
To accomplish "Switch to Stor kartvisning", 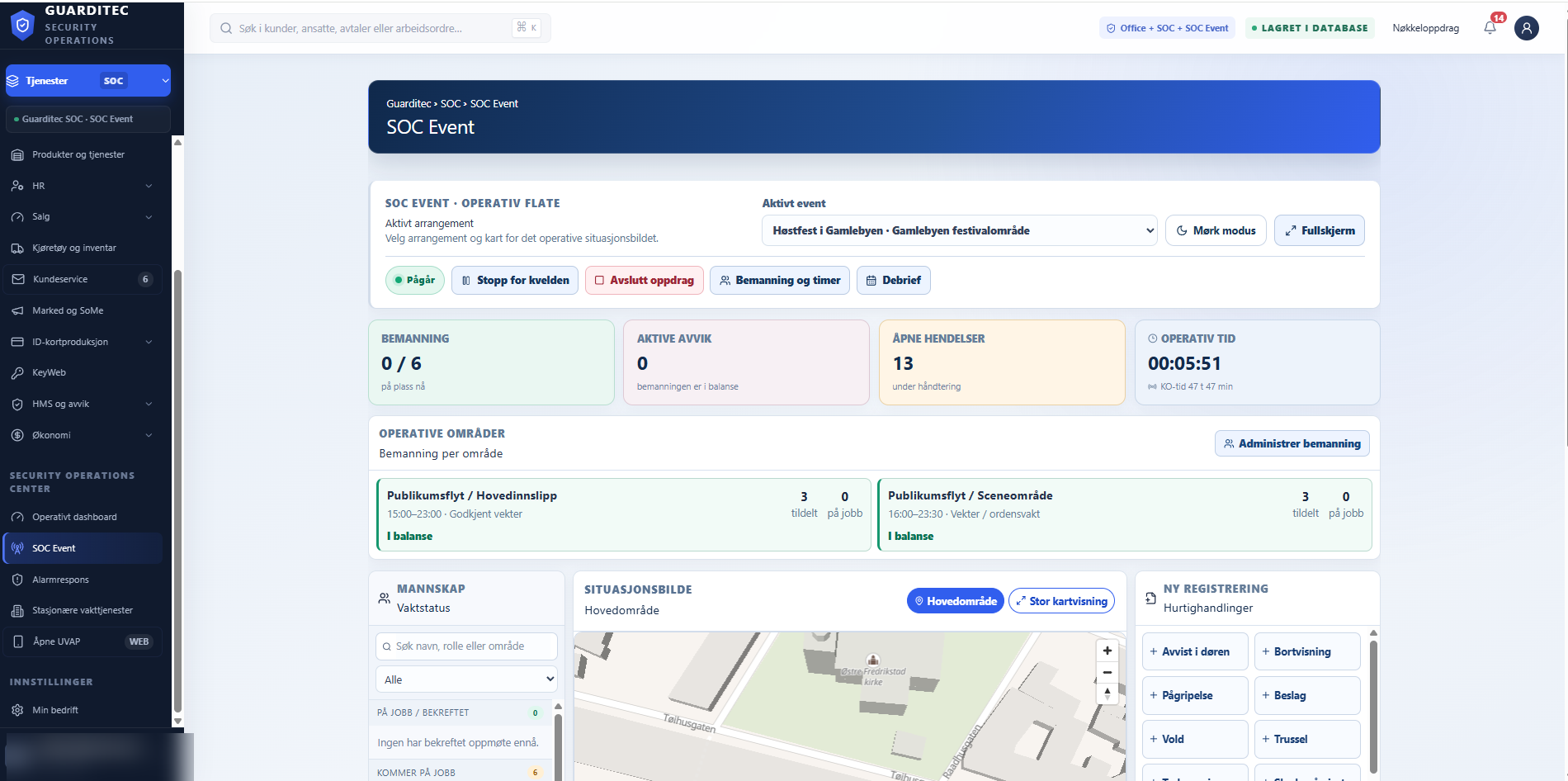I will (x=1061, y=601).
